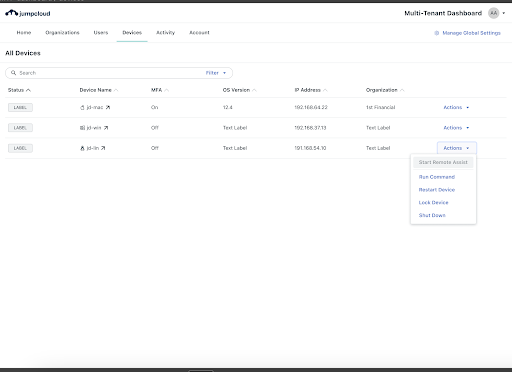Click the JumpCloud logo
This screenshot has height=372, width=512.
pos(28,13)
